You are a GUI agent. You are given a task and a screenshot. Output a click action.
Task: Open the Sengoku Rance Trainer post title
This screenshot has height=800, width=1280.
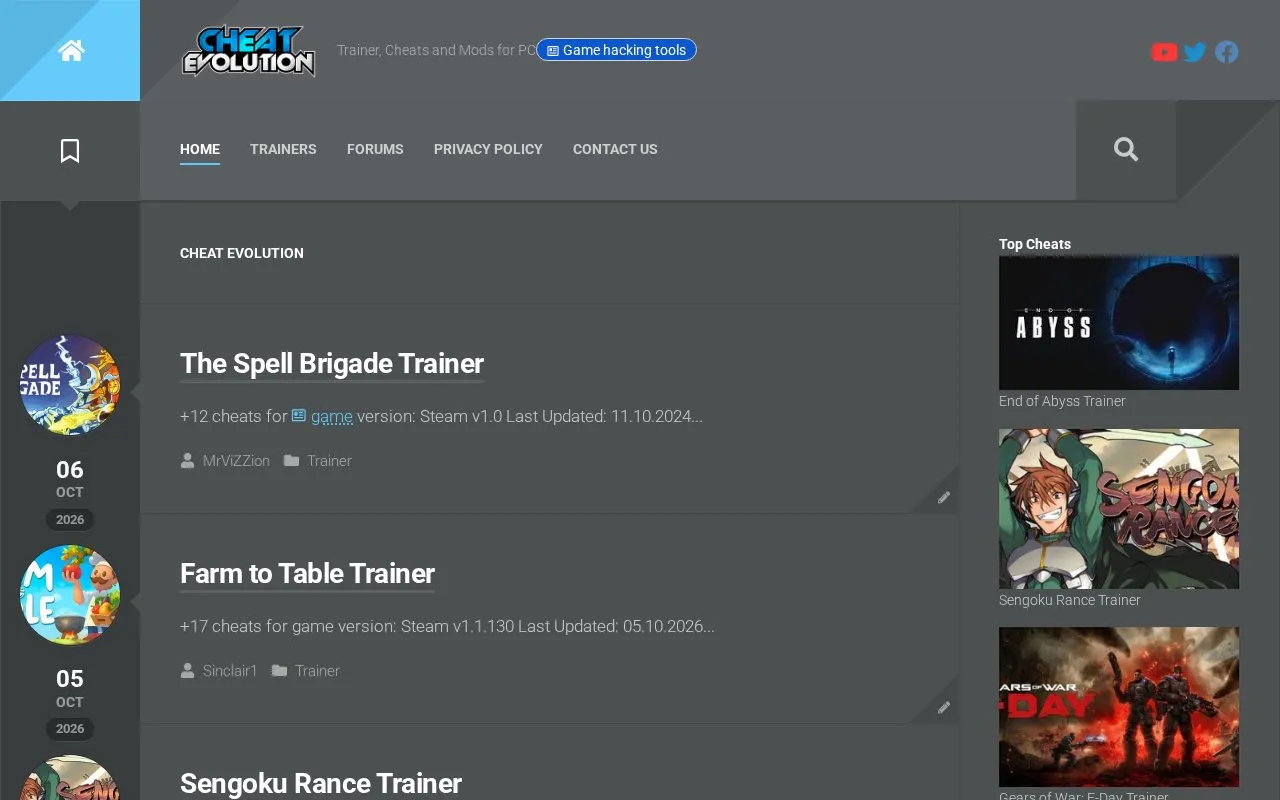click(321, 783)
